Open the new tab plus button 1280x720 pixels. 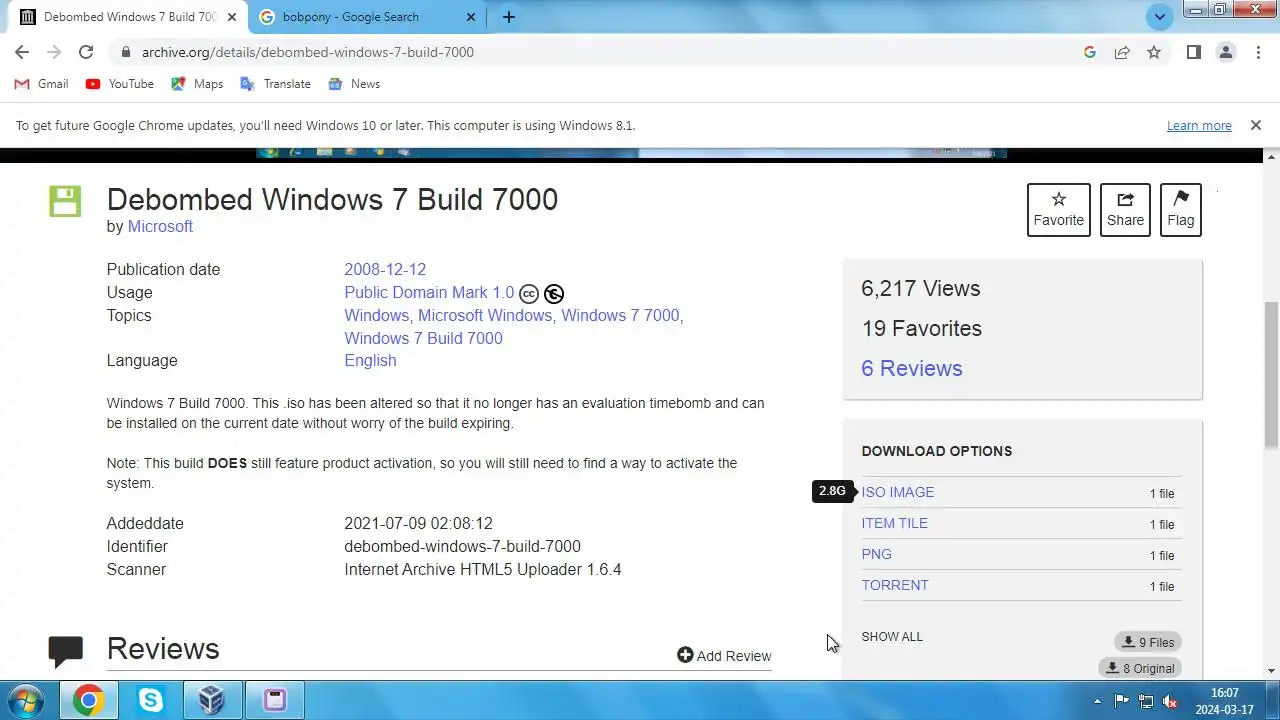tap(509, 17)
